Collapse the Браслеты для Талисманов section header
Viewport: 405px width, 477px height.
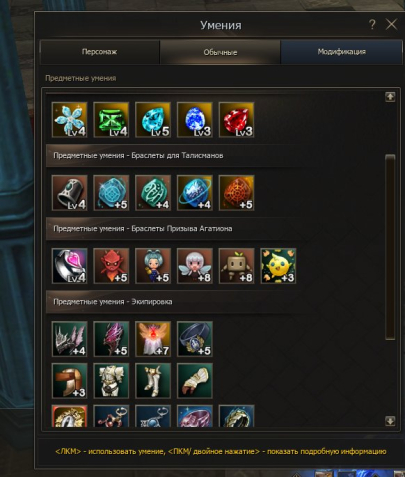177,156
